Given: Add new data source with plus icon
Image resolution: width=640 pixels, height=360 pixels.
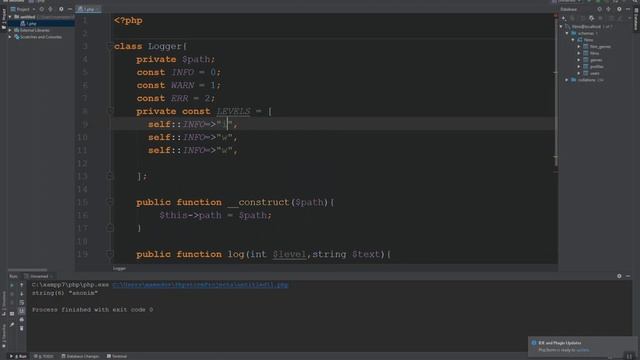Looking at the screenshot, I should point(564,18).
